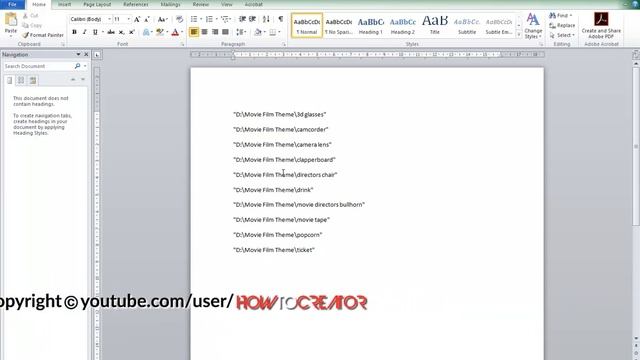Switch to the Page Layout tab
The width and height of the screenshot is (640, 360).
(x=97, y=4)
